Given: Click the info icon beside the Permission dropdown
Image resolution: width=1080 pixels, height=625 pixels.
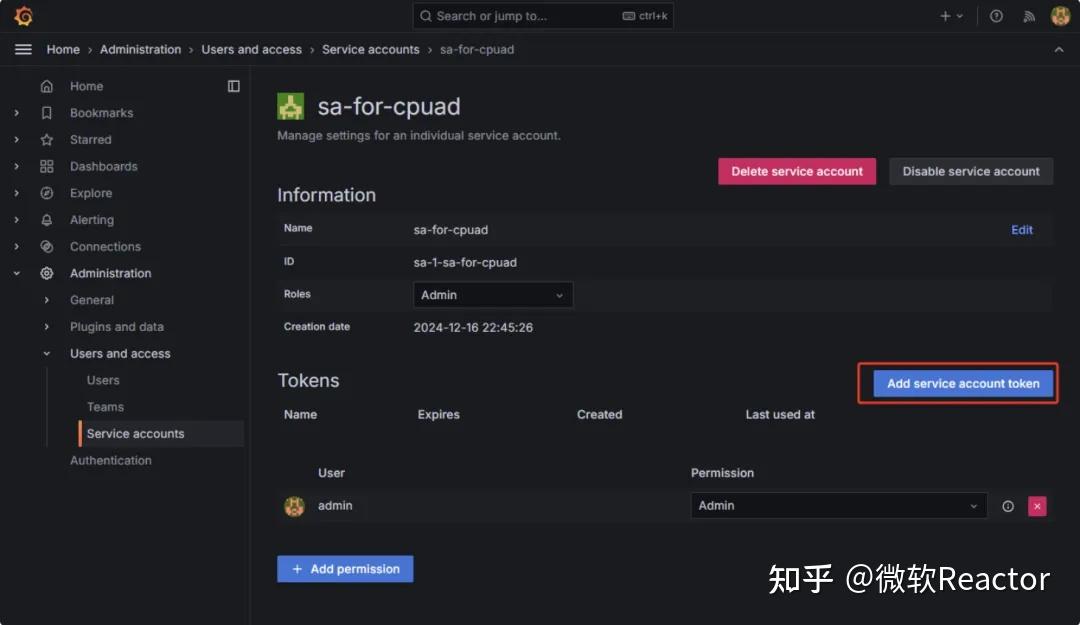Looking at the screenshot, I should coord(1007,505).
